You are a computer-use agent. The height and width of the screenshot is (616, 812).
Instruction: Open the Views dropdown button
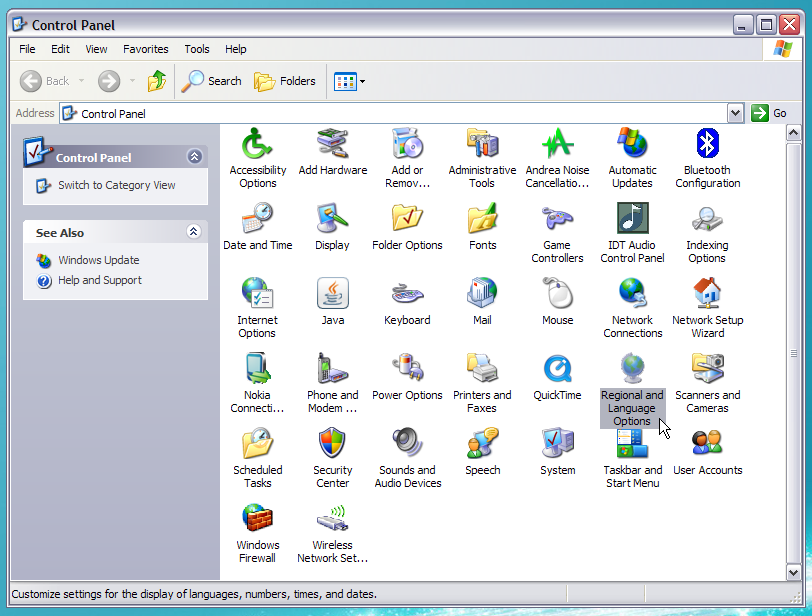(x=350, y=81)
